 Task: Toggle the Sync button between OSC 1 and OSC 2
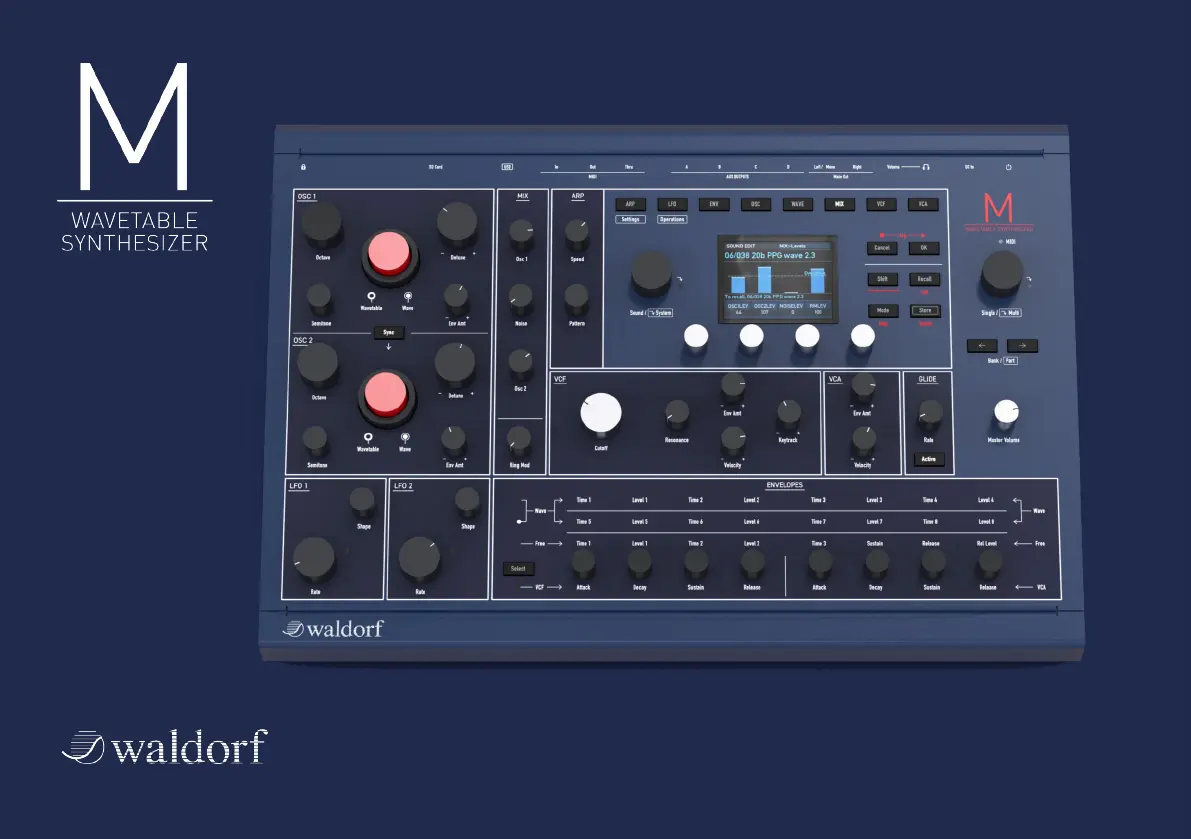point(389,333)
